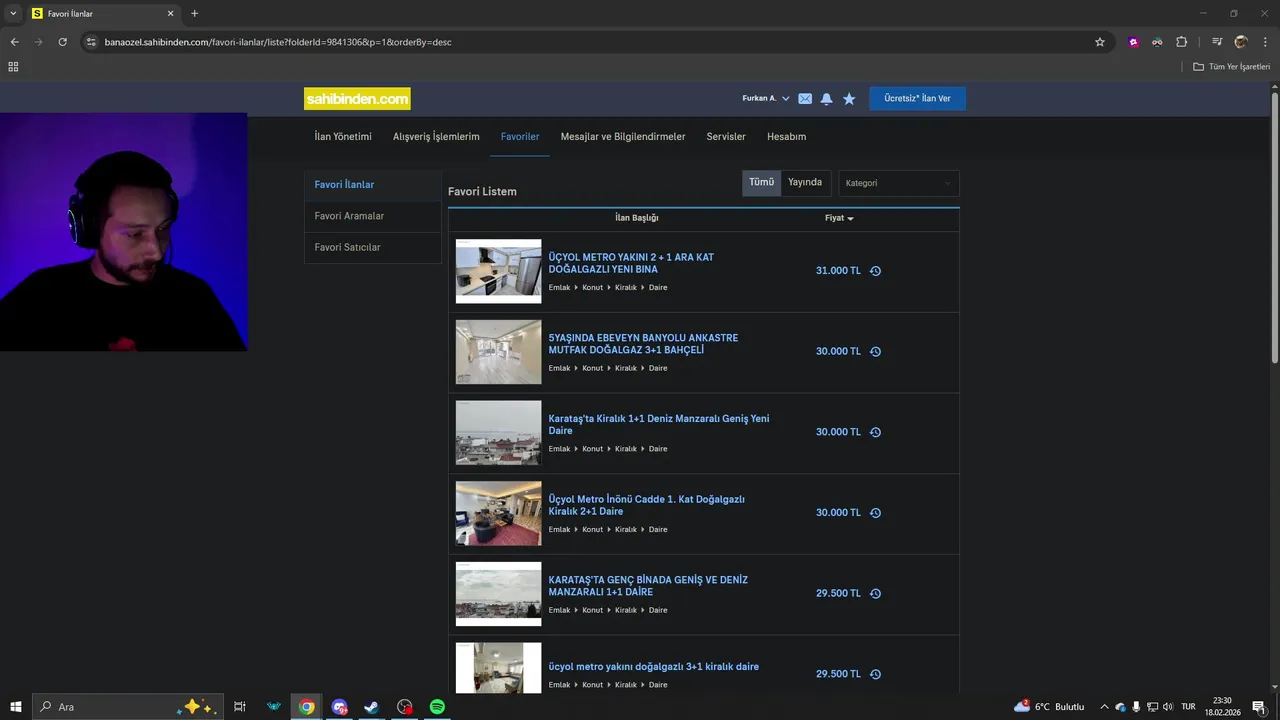Open the Alışveriş İşlemlerim tab
Screen dimensions: 1280x720
click(x=436, y=137)
